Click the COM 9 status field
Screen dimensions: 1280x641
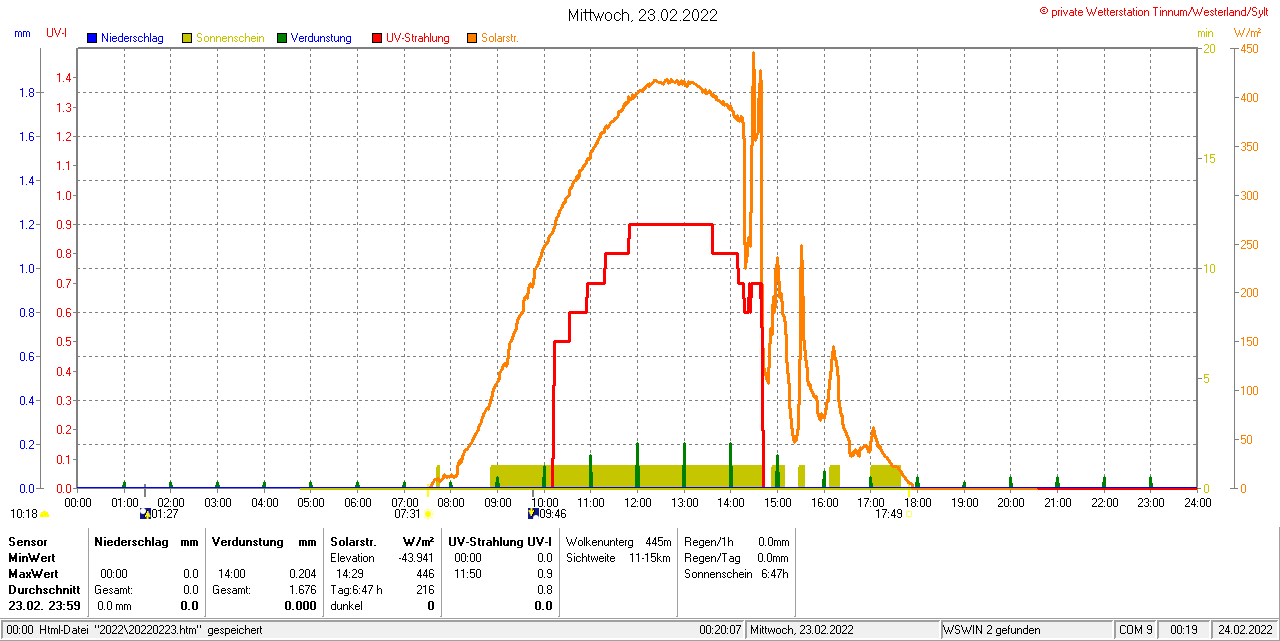click(1136, 630)
